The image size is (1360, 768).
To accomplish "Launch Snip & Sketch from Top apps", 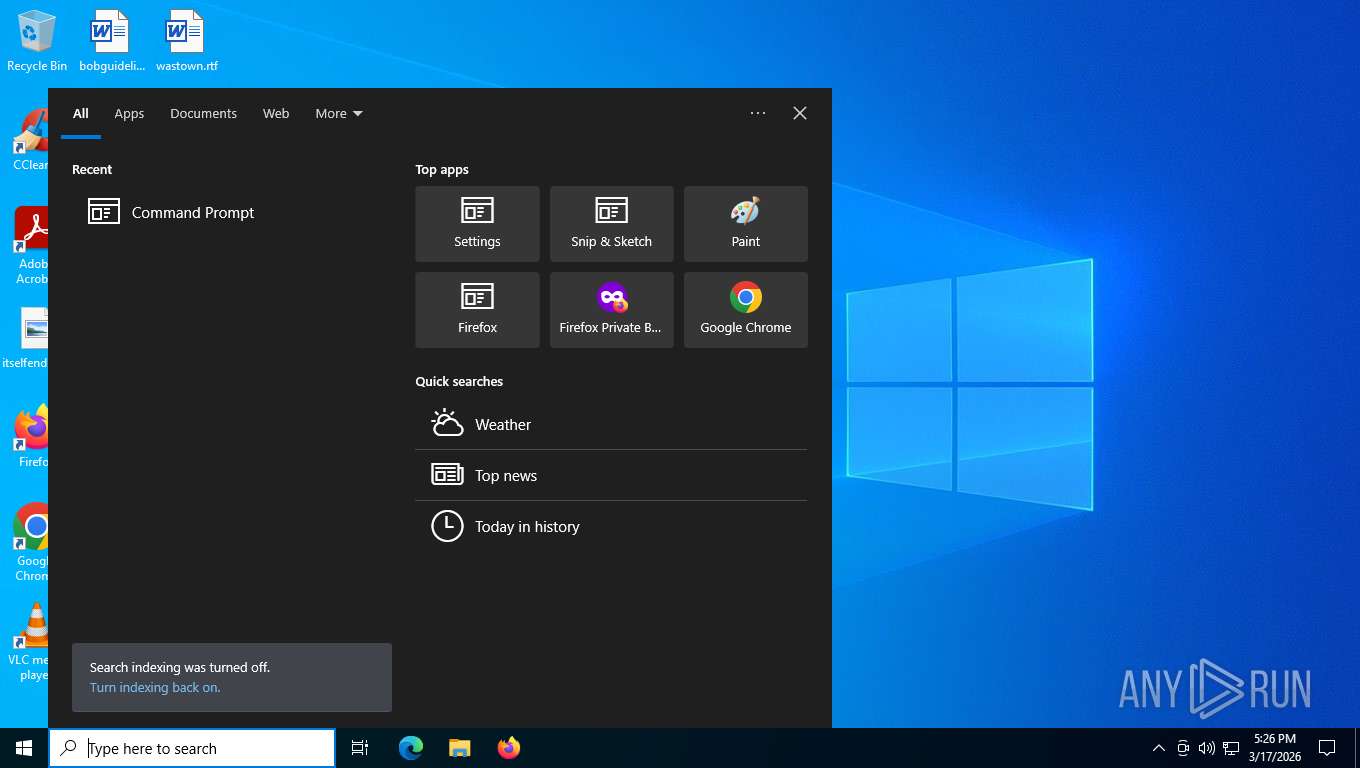I will click(x=611, y=224).
